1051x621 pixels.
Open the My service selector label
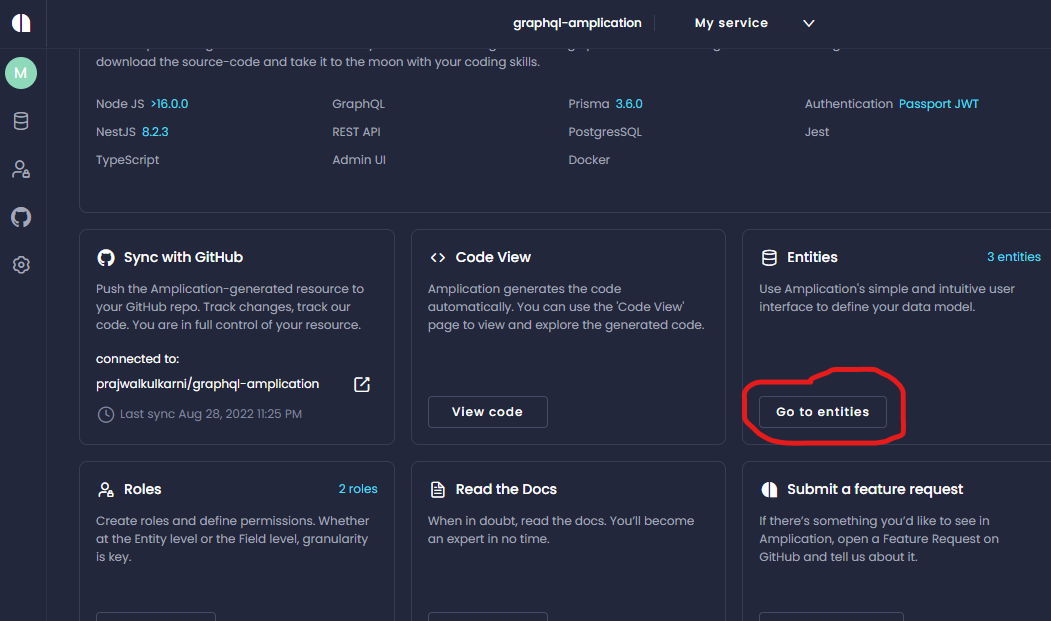731,23
